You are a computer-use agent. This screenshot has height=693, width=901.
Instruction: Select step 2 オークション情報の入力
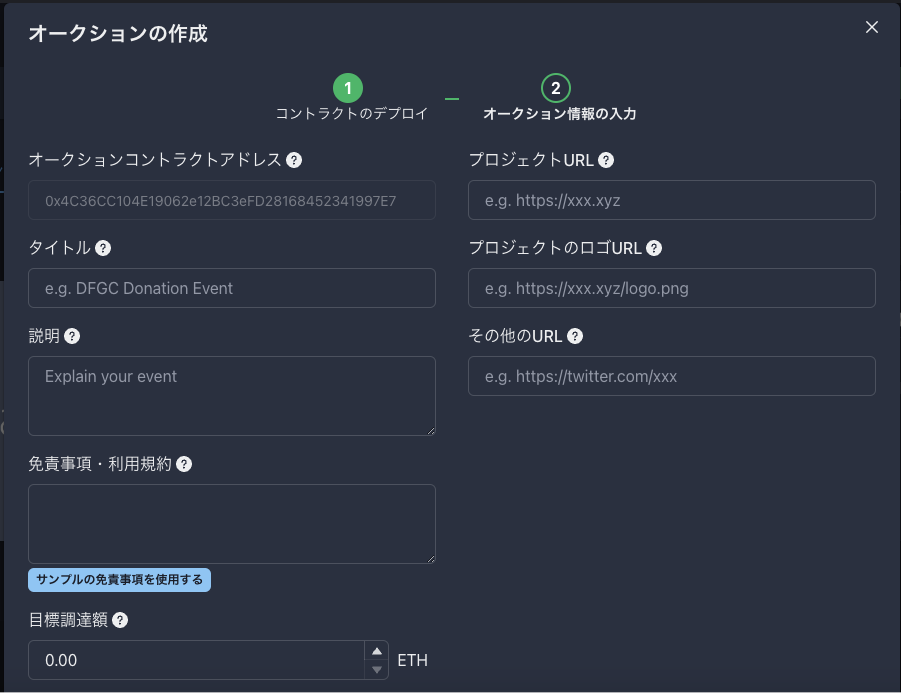pos(556,88)
